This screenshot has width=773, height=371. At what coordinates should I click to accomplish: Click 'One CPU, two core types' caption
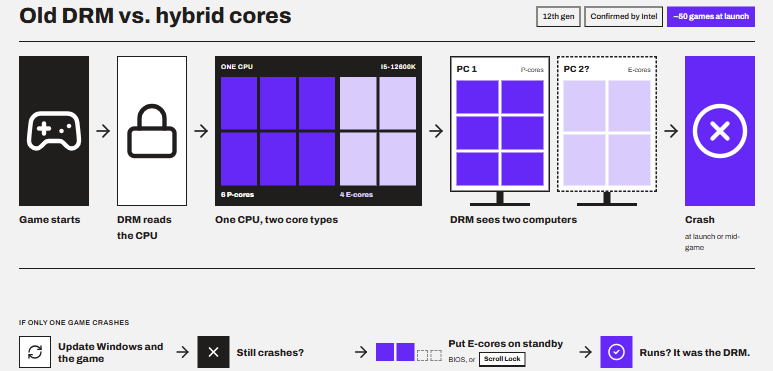(x=277, y=220)
